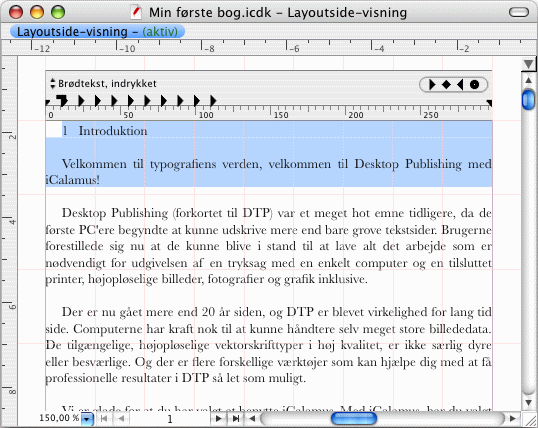Jump to the last page button

(236, 418)
